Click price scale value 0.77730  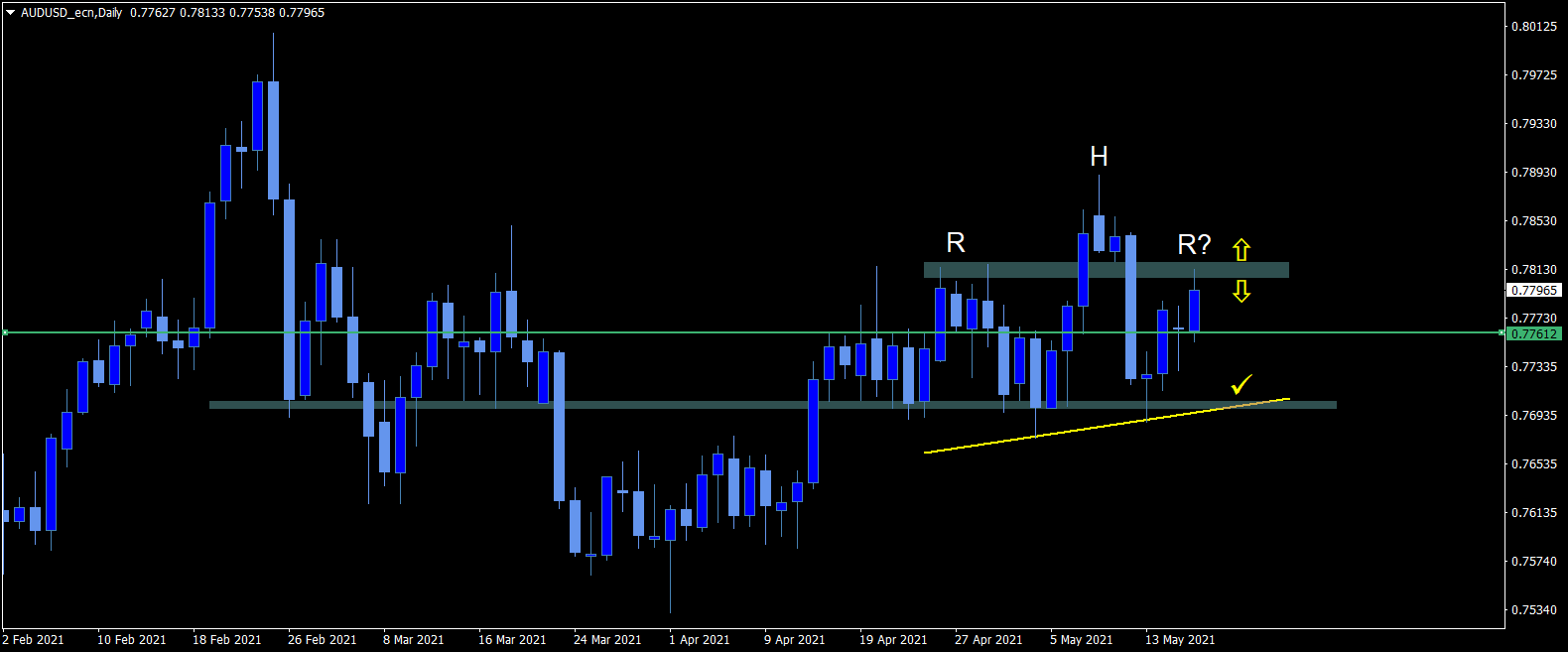click(1534, 319)
